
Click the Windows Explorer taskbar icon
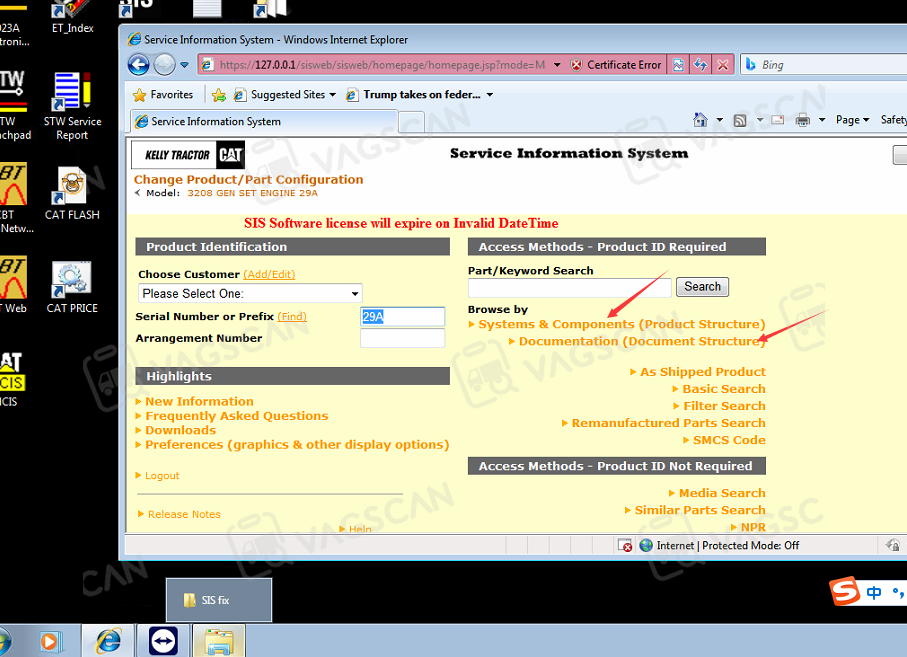[x=219, y=640]
